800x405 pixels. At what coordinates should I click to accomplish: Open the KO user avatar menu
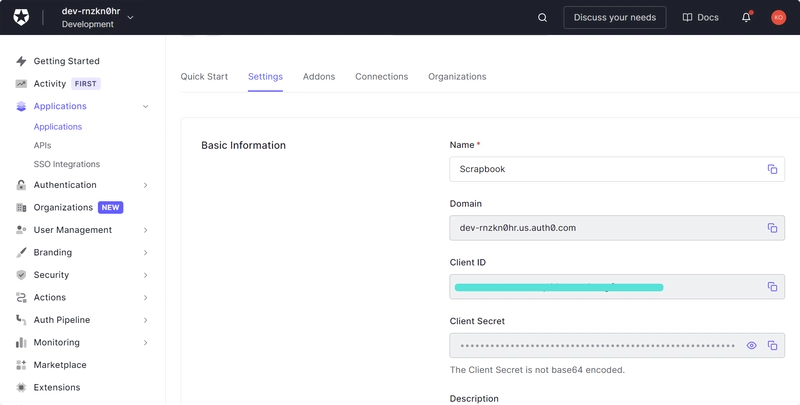tap(778, 17)
